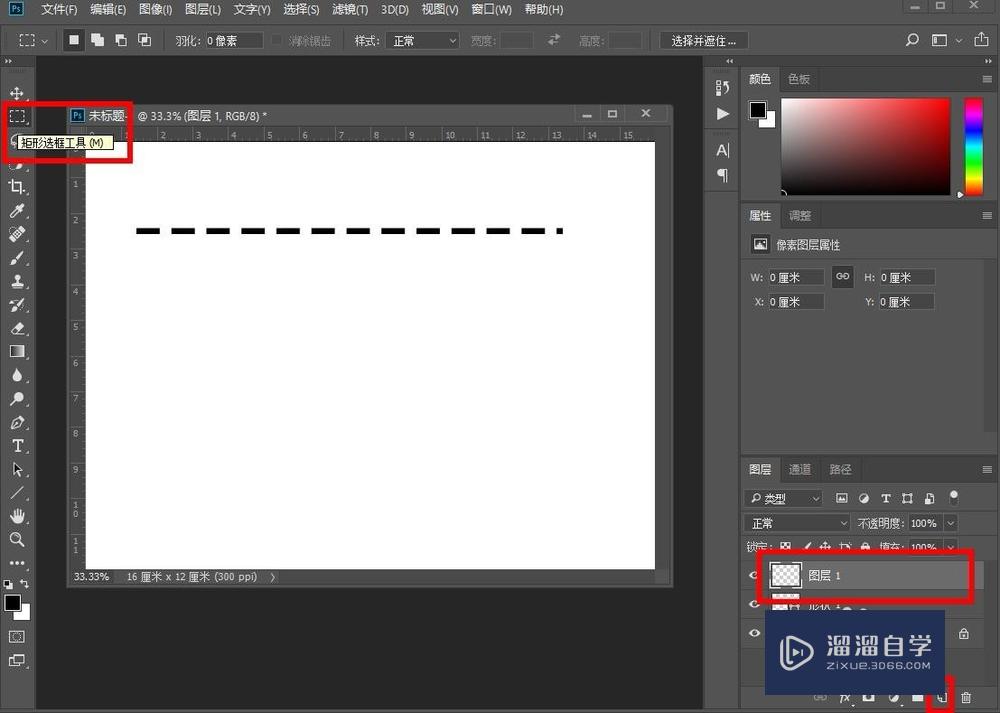The height and width of the screenshot is (713, 1000).
Task: Change screen mode in toolbox
Action: 17,660
